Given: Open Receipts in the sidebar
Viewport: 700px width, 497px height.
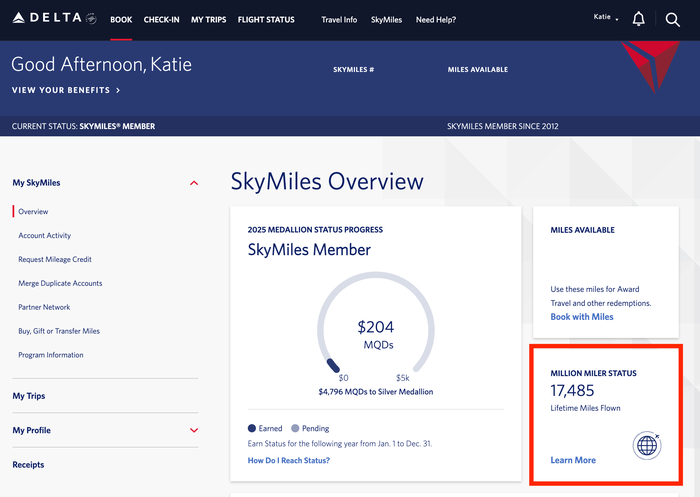Looking at the screenshot, I should point(28,465).
